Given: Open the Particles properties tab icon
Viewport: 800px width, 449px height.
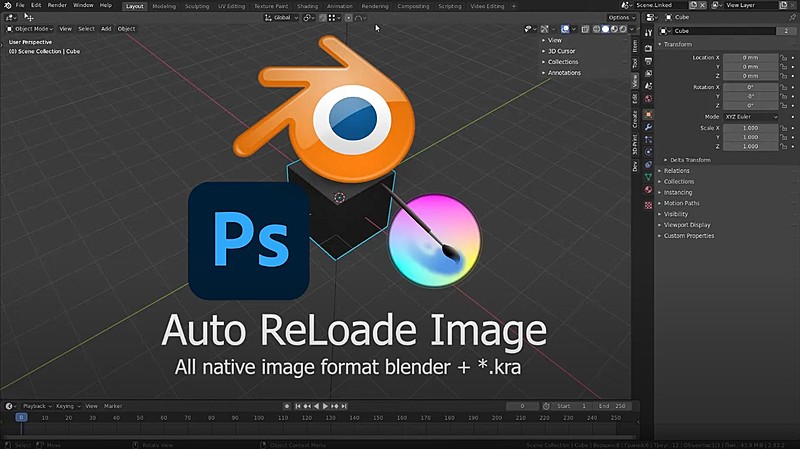Looking at the screenshot, I should click(x=648, y=139).
